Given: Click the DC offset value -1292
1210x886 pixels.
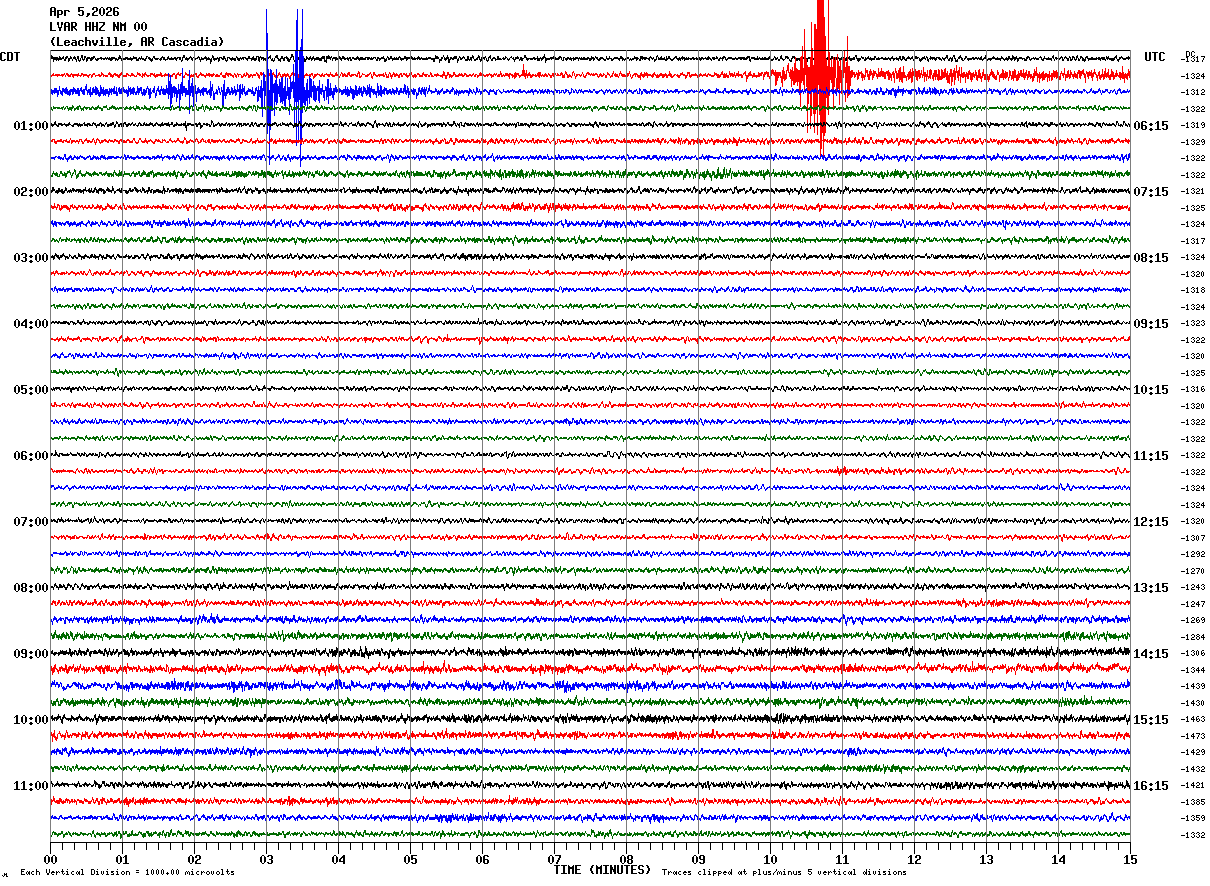Looking at the screenshot, I should 1192,554.
